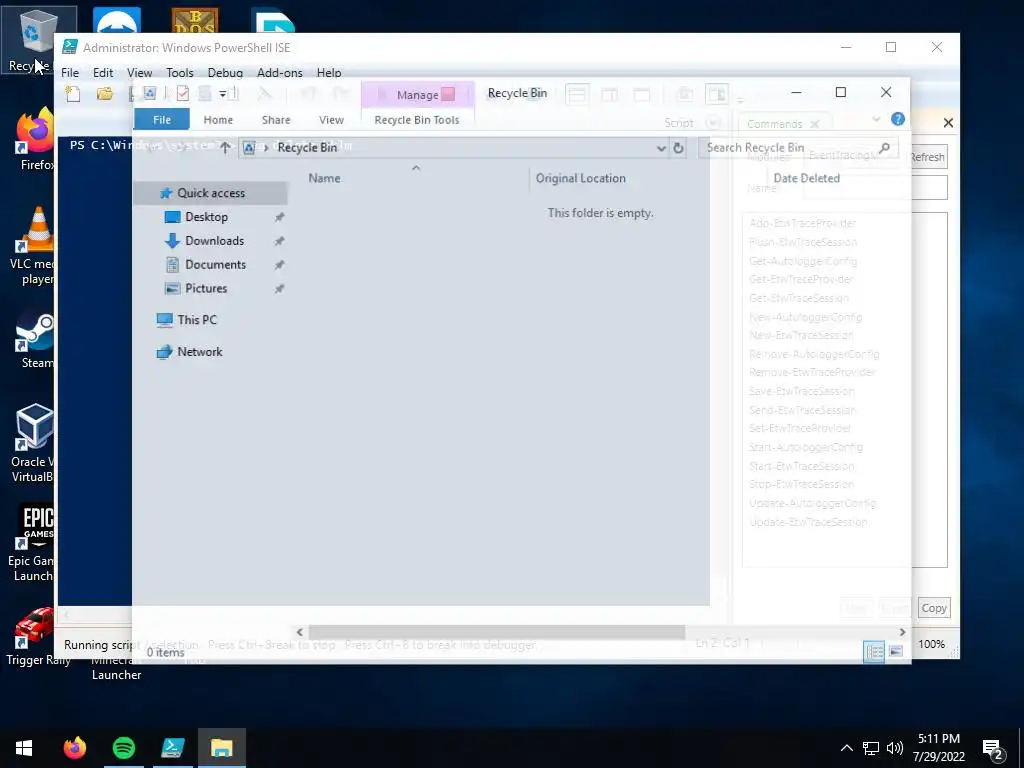Image resolution: width=1024 pixels, height=768 pixels.
Task: Click Spotify in the taskbar
Action: [124, 748]
